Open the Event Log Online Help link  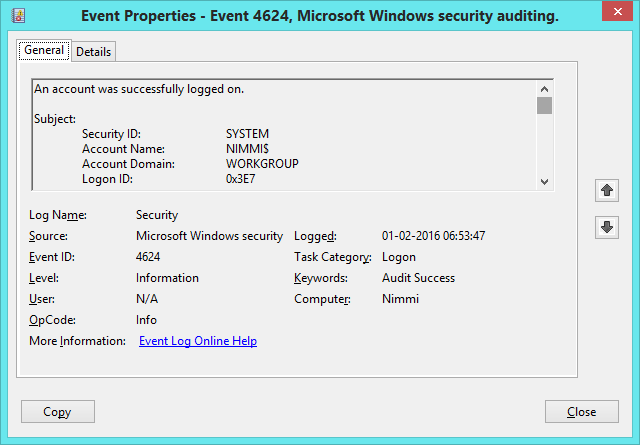tap(198, 341)
